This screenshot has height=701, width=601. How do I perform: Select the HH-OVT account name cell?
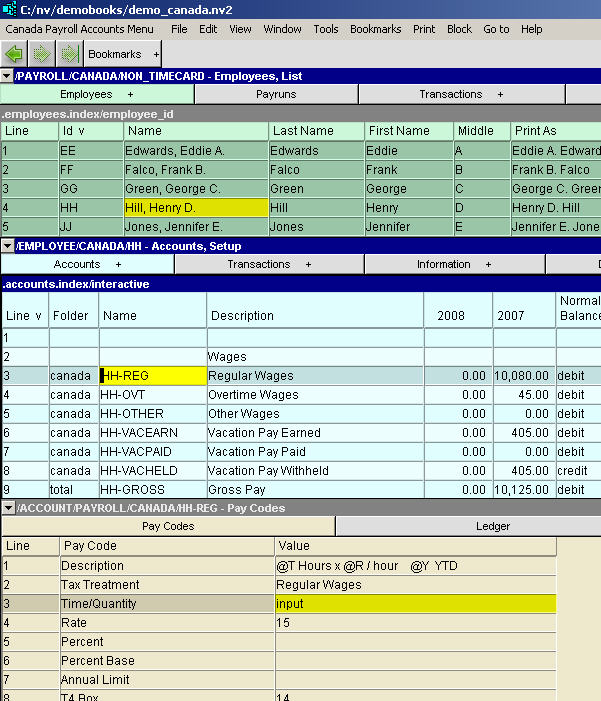tap(152, 395)
